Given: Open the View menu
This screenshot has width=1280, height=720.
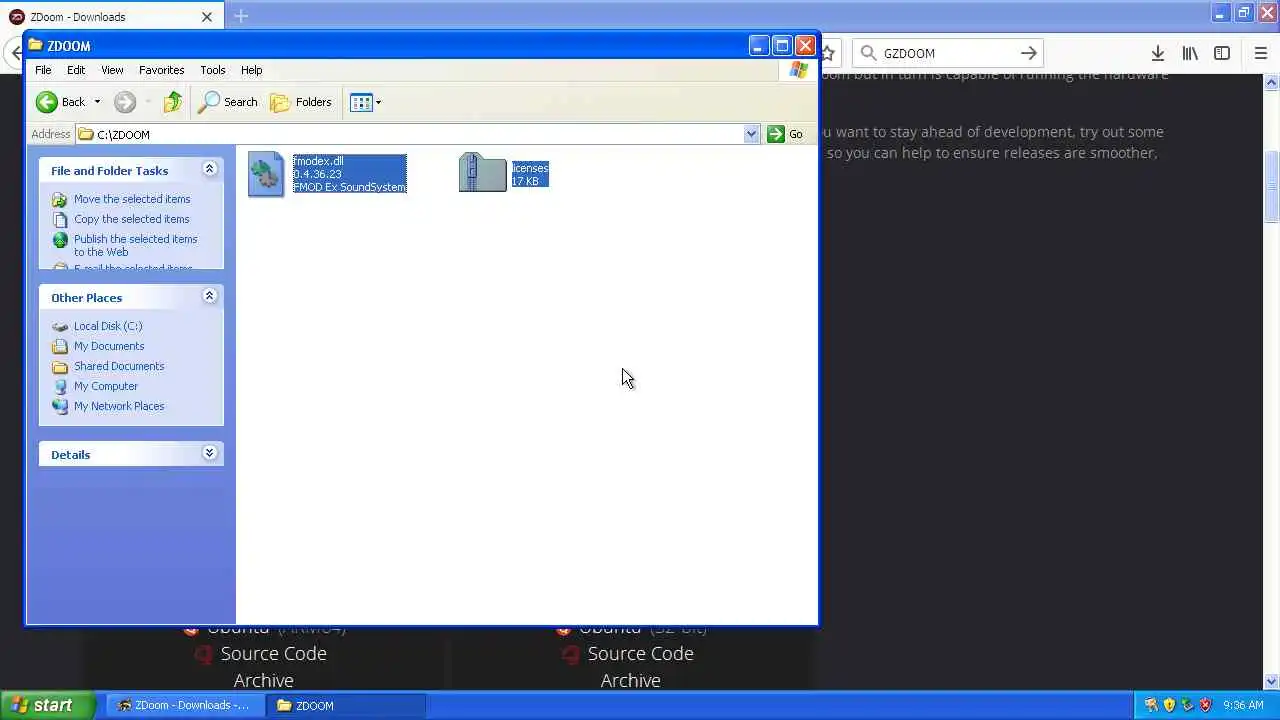Looking at the screenshot, I should point(112,70).
